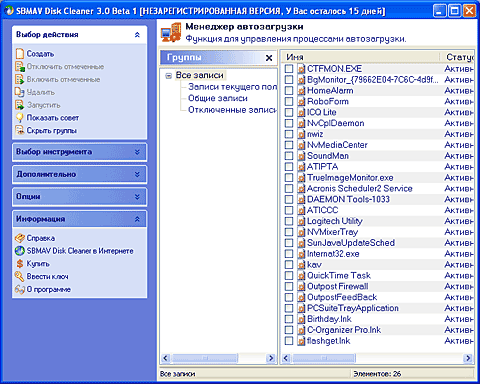This screenshot has height=384, width=480.
Task: Click the Создать (Create) page icon
Action: tap(20, 54)
